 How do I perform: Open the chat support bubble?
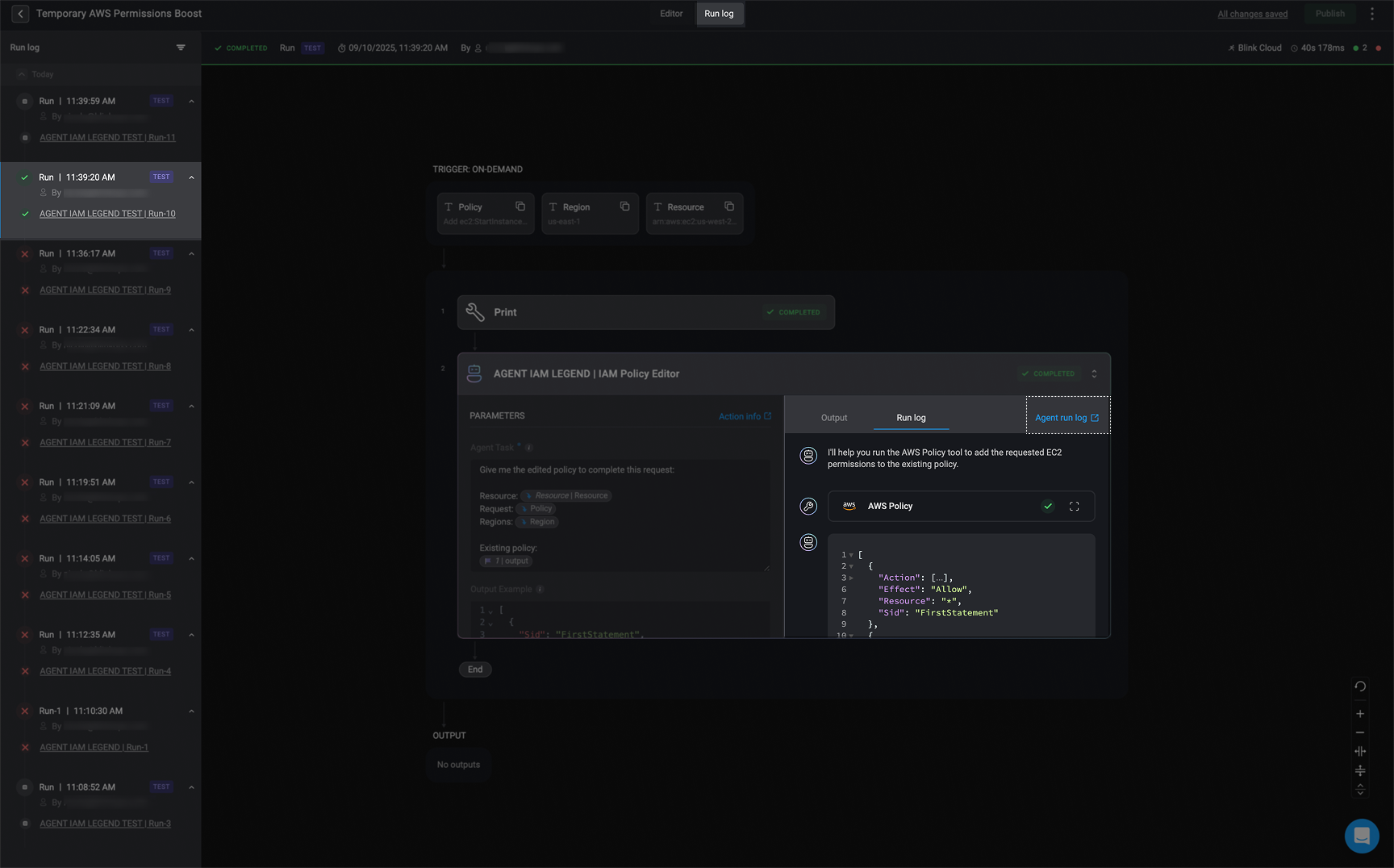pyautogui.click(x=1362, y=836)
